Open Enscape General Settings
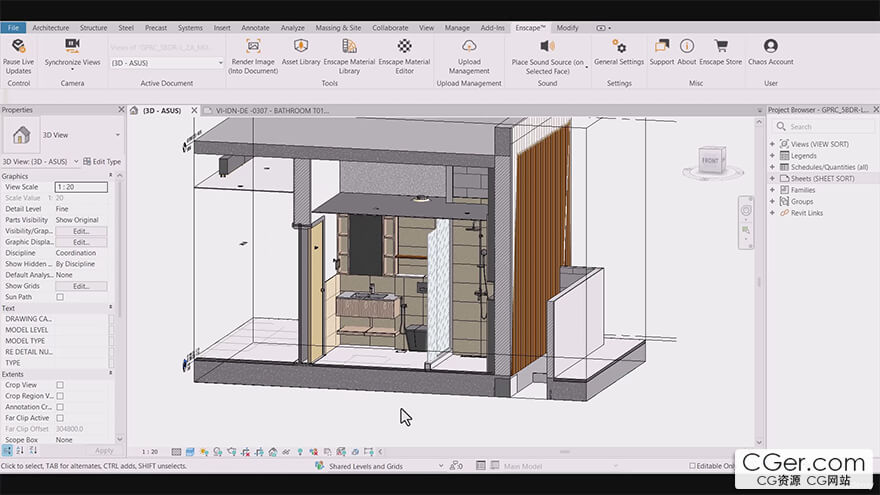Screen dimensions: 880x495 [x=619, y=46]
